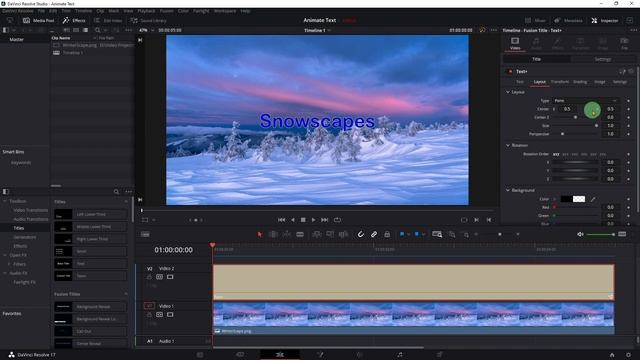Play the timeline in reverse
The width and height of the screenshot is (640, 360).
(293, 220)
